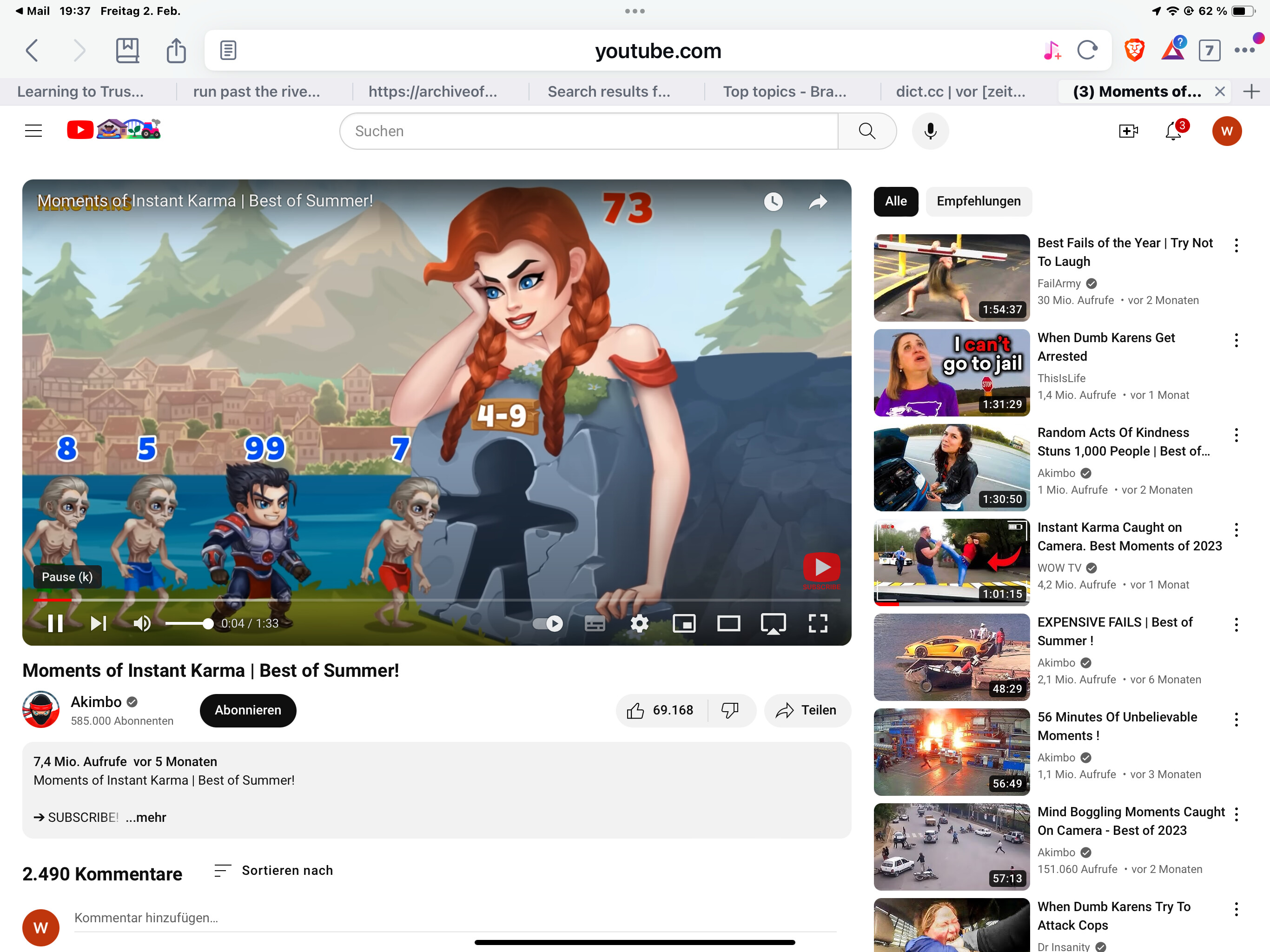Open options for Random Acts Of Kindness

coord(1236,435)
